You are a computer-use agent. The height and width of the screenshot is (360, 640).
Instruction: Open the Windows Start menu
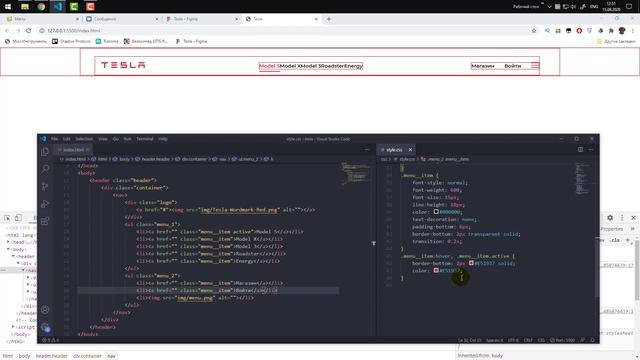[x=8, y=7]
